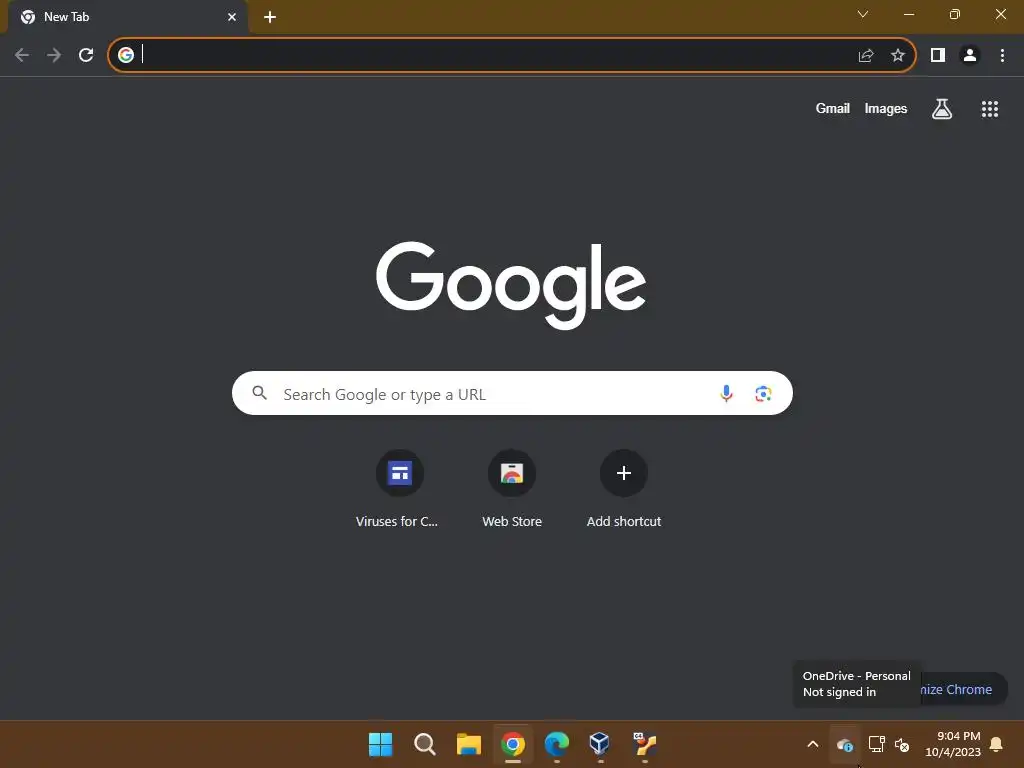
Task: Open File Explorer from the taskbar
Action: [468, 744]
